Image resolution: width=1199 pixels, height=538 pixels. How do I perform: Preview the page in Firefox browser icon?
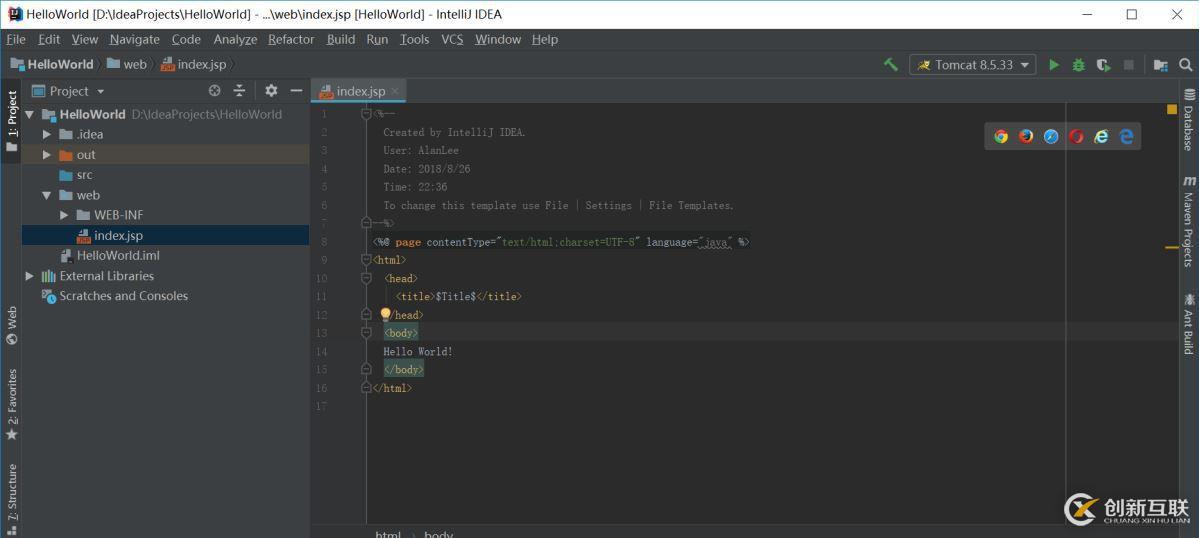coord(1026,137)
